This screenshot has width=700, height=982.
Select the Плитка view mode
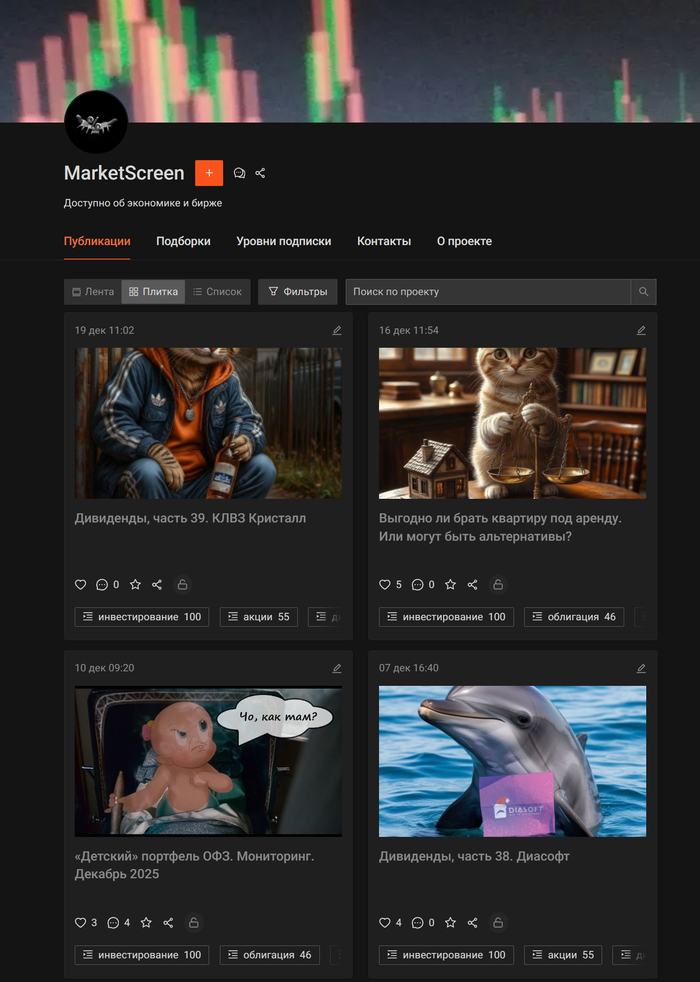coord(153,292)
